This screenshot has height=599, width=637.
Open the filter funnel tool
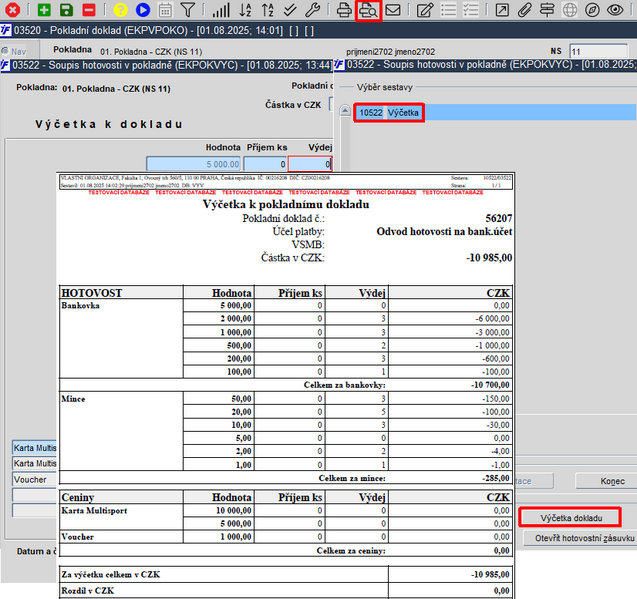click(188, 11)
